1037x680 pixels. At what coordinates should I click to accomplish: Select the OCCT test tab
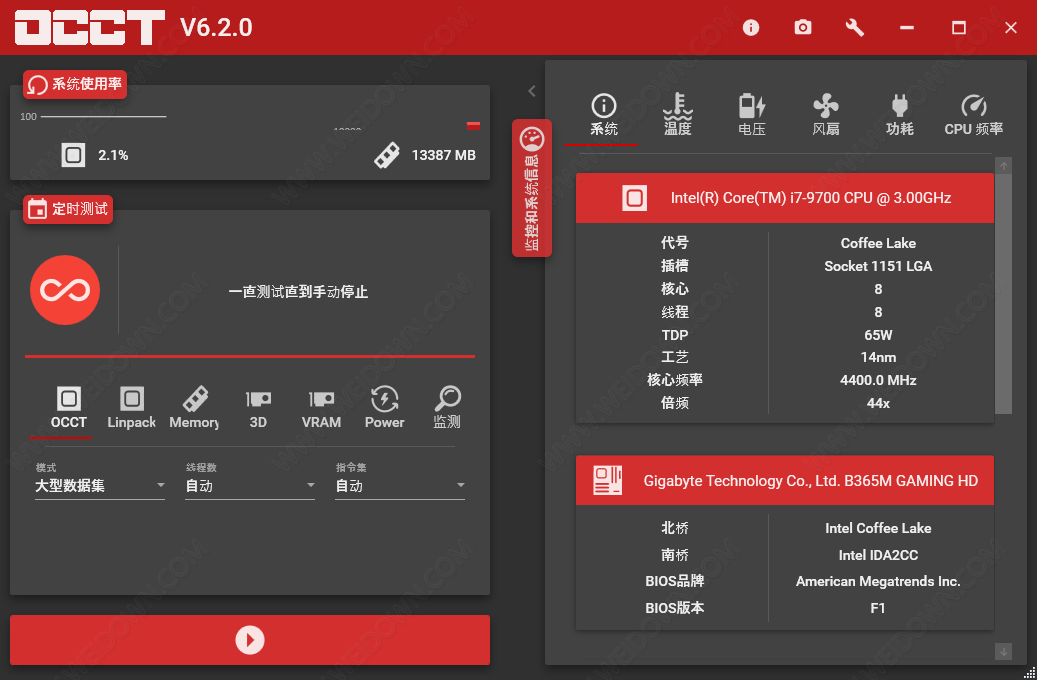pos(69,409)
